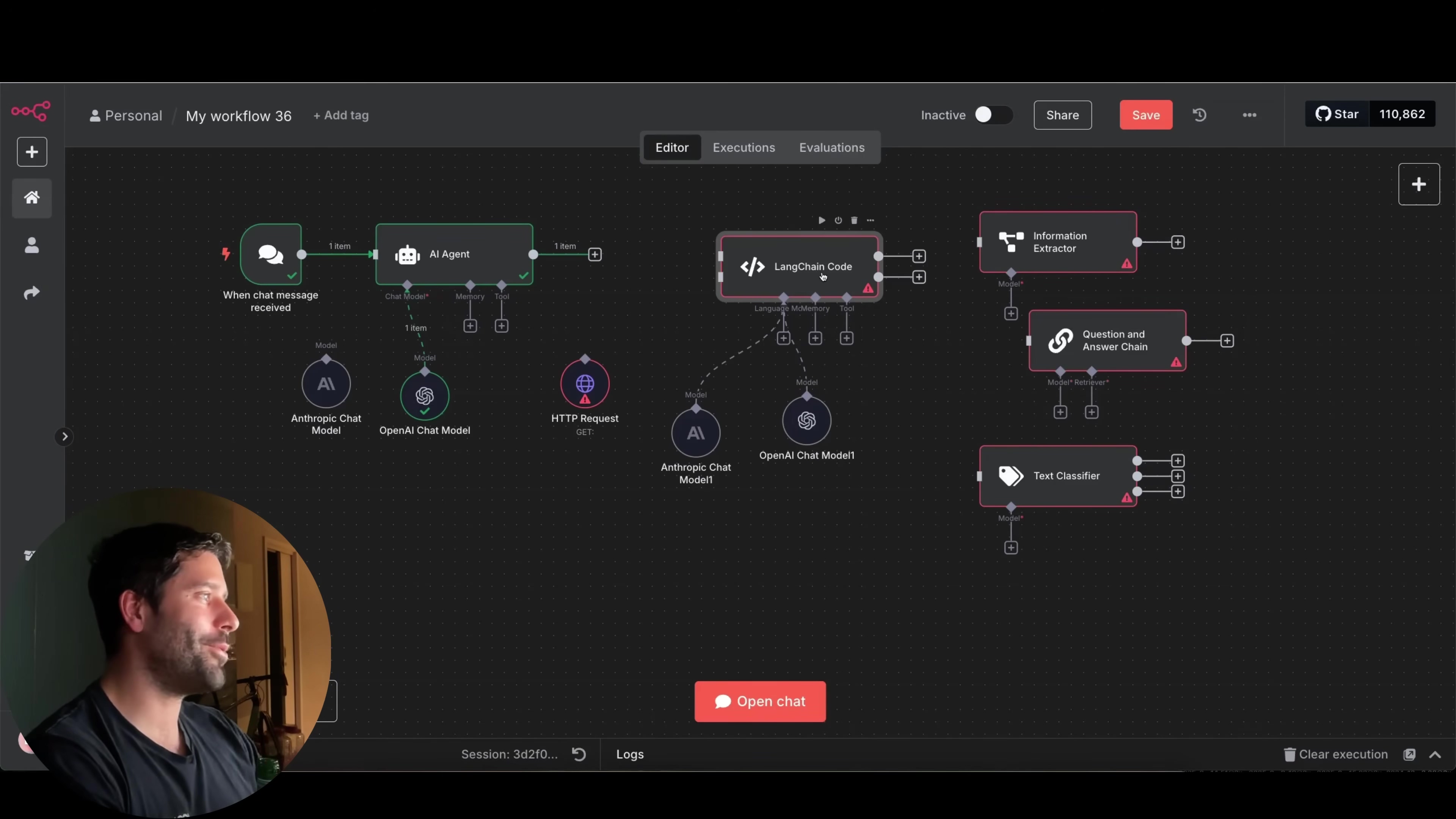The image size is (1456, 819).
Task: Open the three-dot workflow options menu
Action: coord(1249,115)
